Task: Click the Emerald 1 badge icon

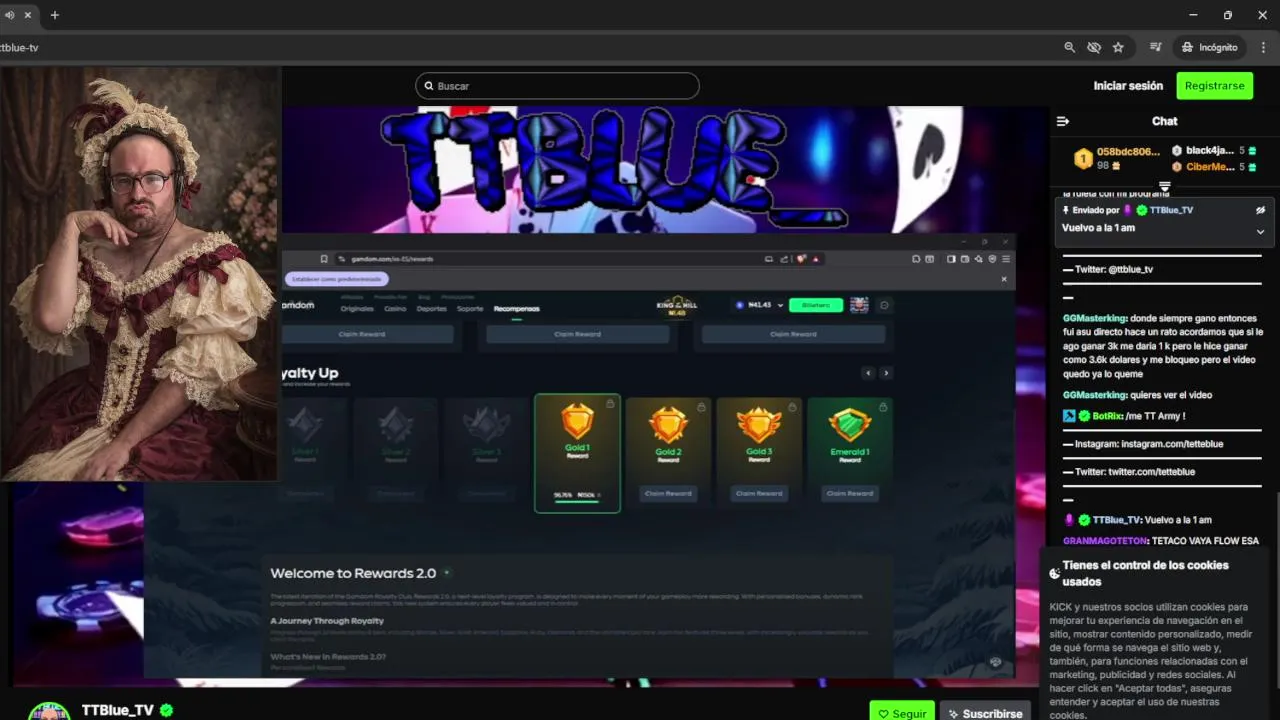Action: pos(850,425)
